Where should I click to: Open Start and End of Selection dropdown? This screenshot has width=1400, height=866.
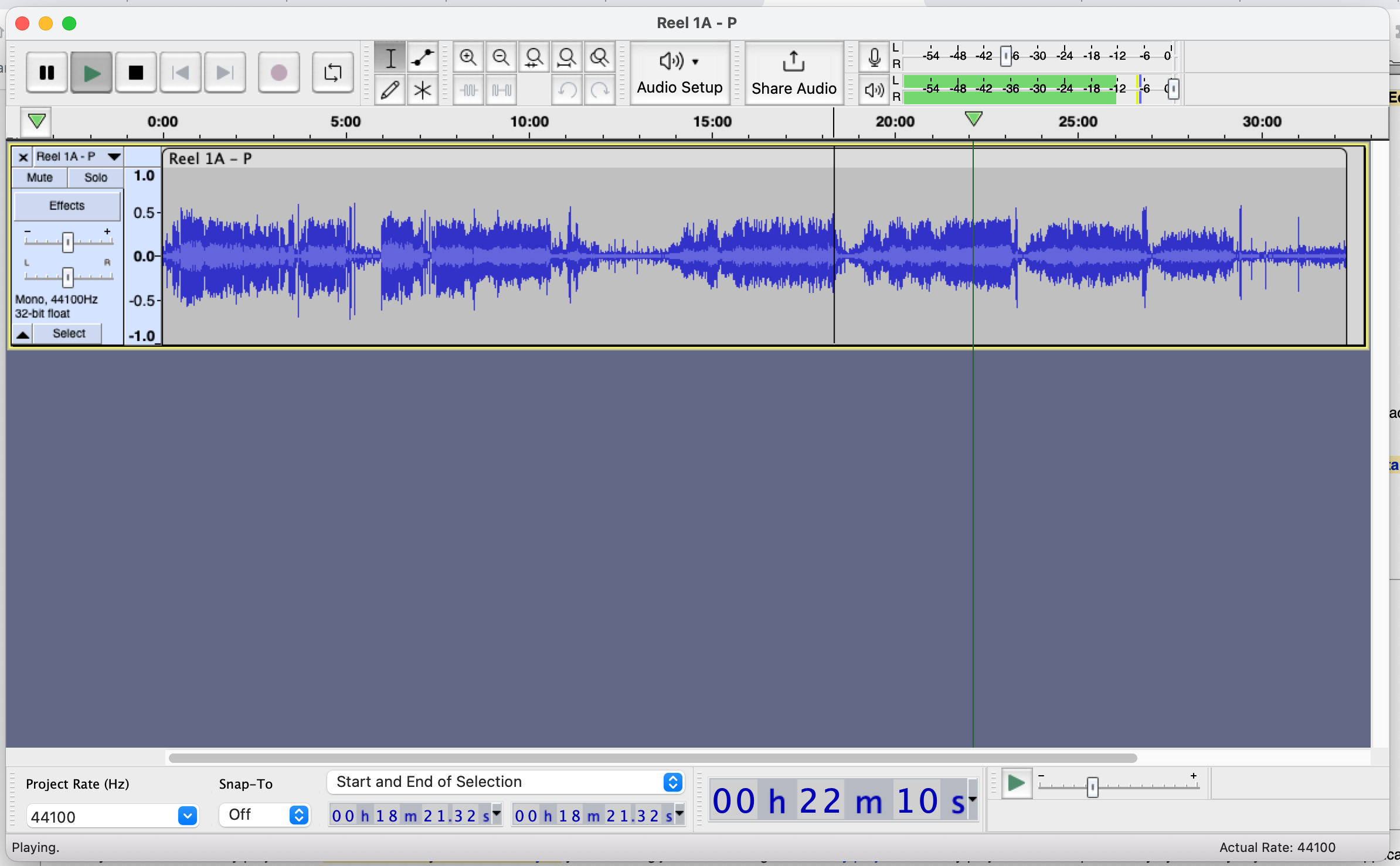506,782
